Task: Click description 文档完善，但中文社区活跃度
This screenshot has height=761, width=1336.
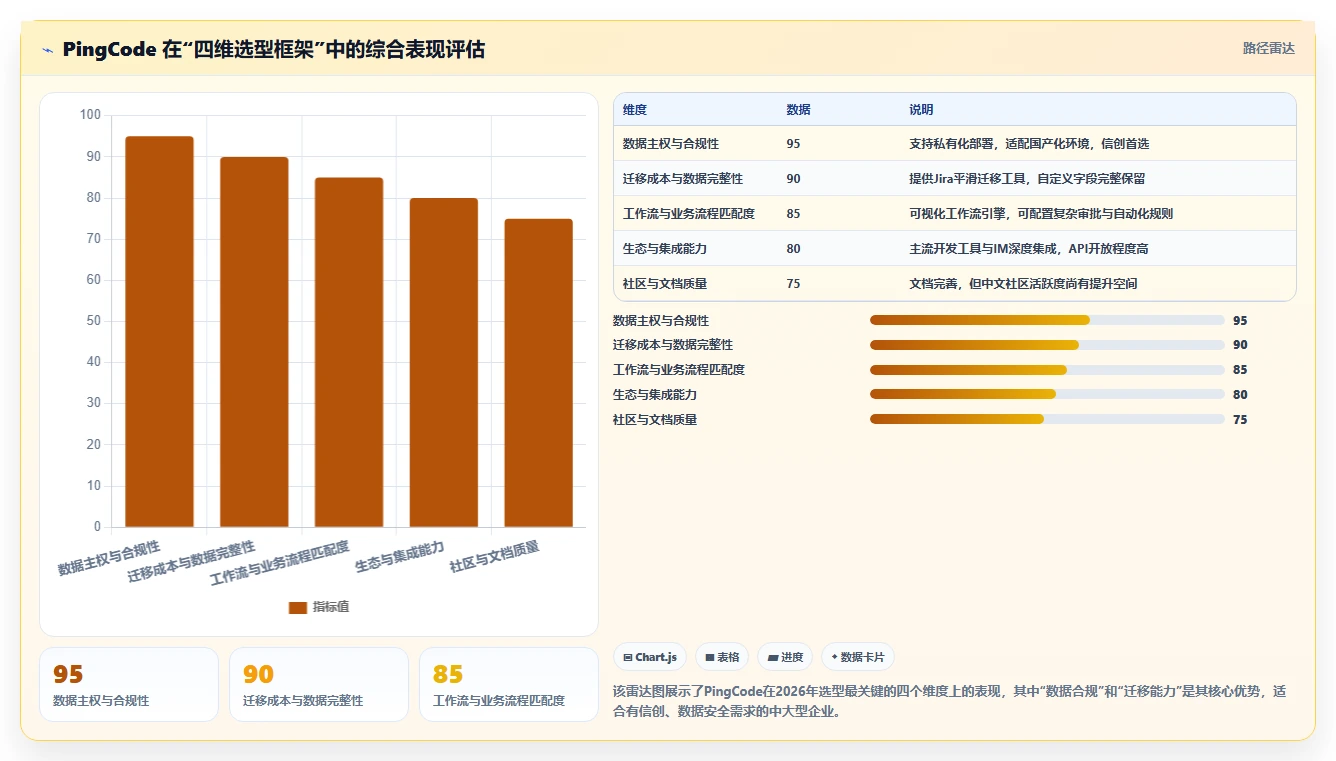Action: pos(1023,284)
